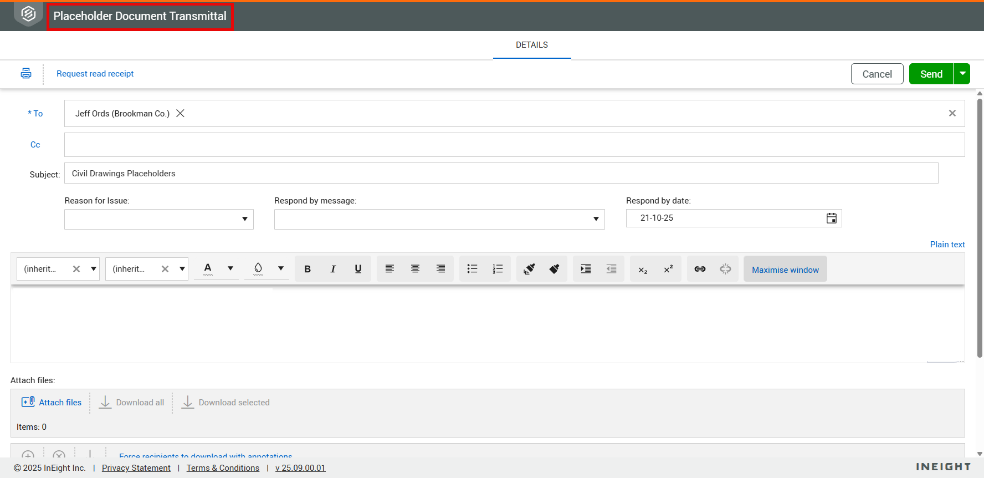Screen dimensions: 984x478
Task: Click the version v 25.09.00.01 link
Action: tap(301, 468)
